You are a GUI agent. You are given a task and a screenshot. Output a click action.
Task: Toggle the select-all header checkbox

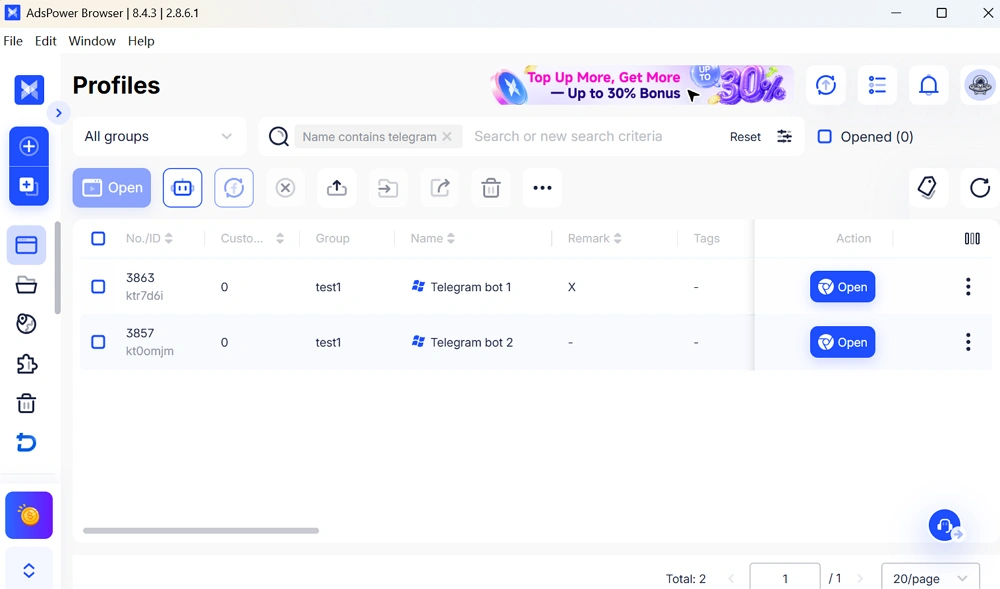[98, 238]
